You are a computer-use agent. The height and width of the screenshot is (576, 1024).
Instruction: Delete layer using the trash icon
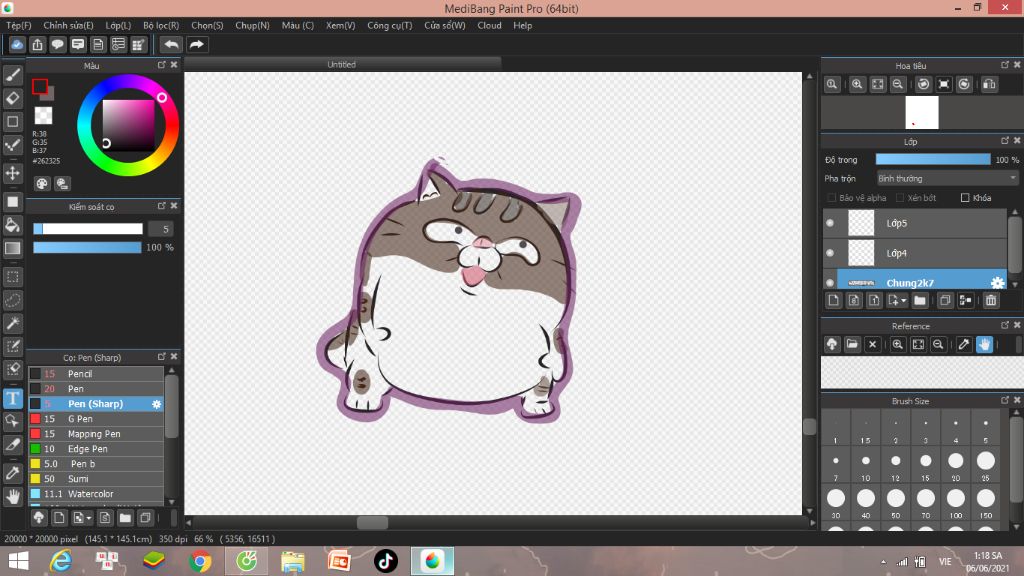point(991,300)
